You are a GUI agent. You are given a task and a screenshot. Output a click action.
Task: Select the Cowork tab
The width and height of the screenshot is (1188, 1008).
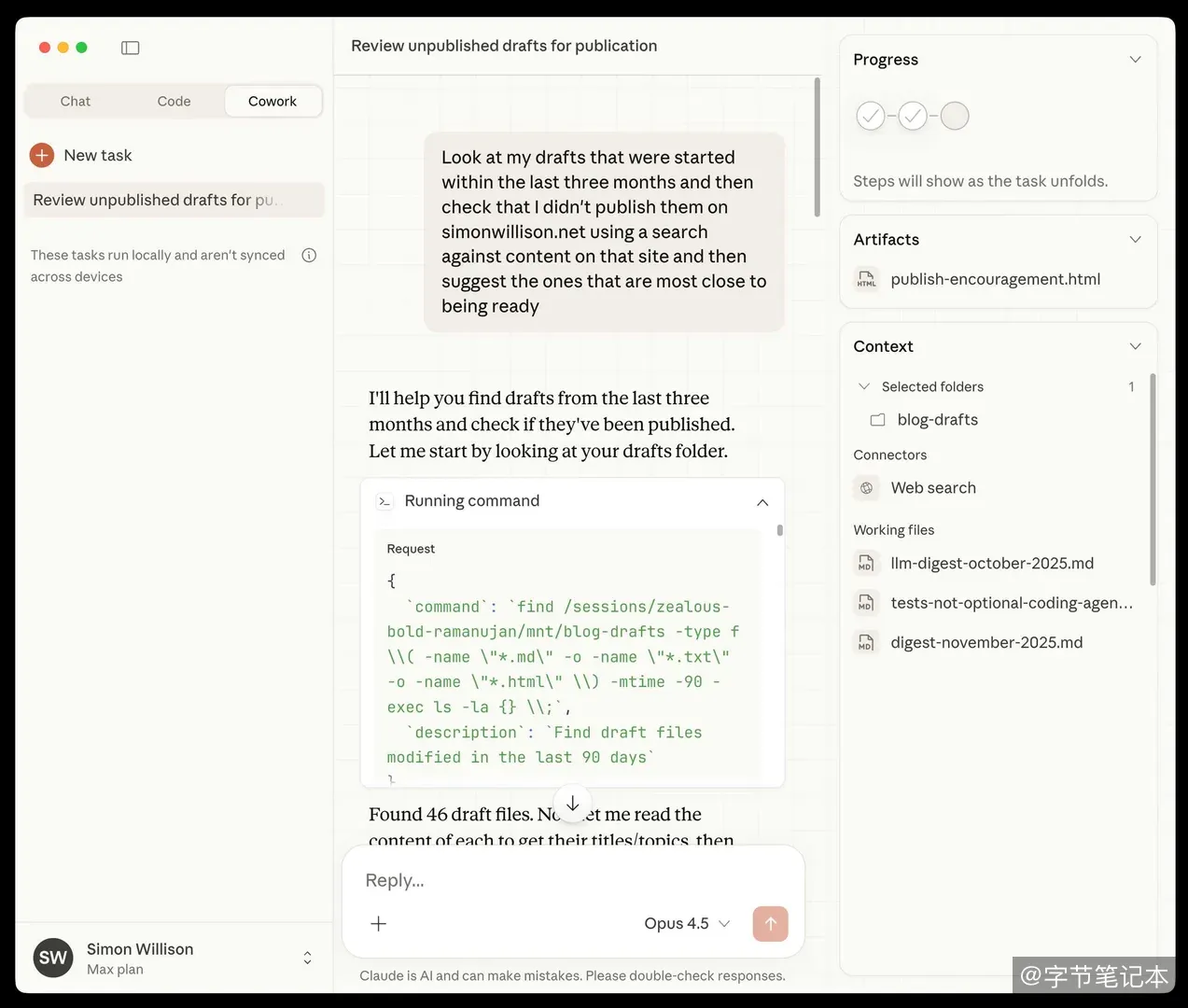click(x=273, y=101)
